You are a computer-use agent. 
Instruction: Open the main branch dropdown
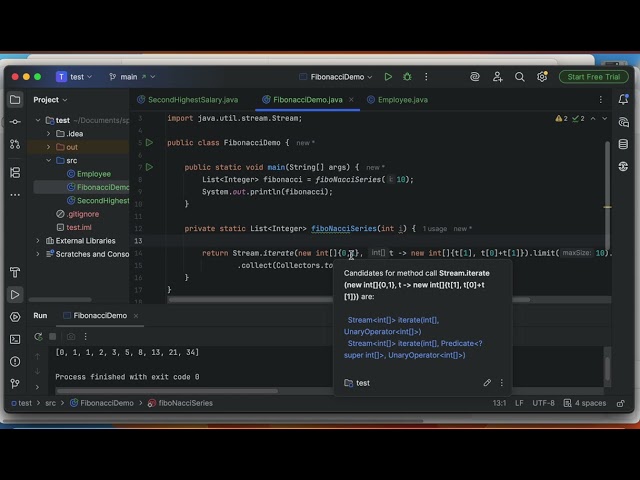click(x=132, y=77)
